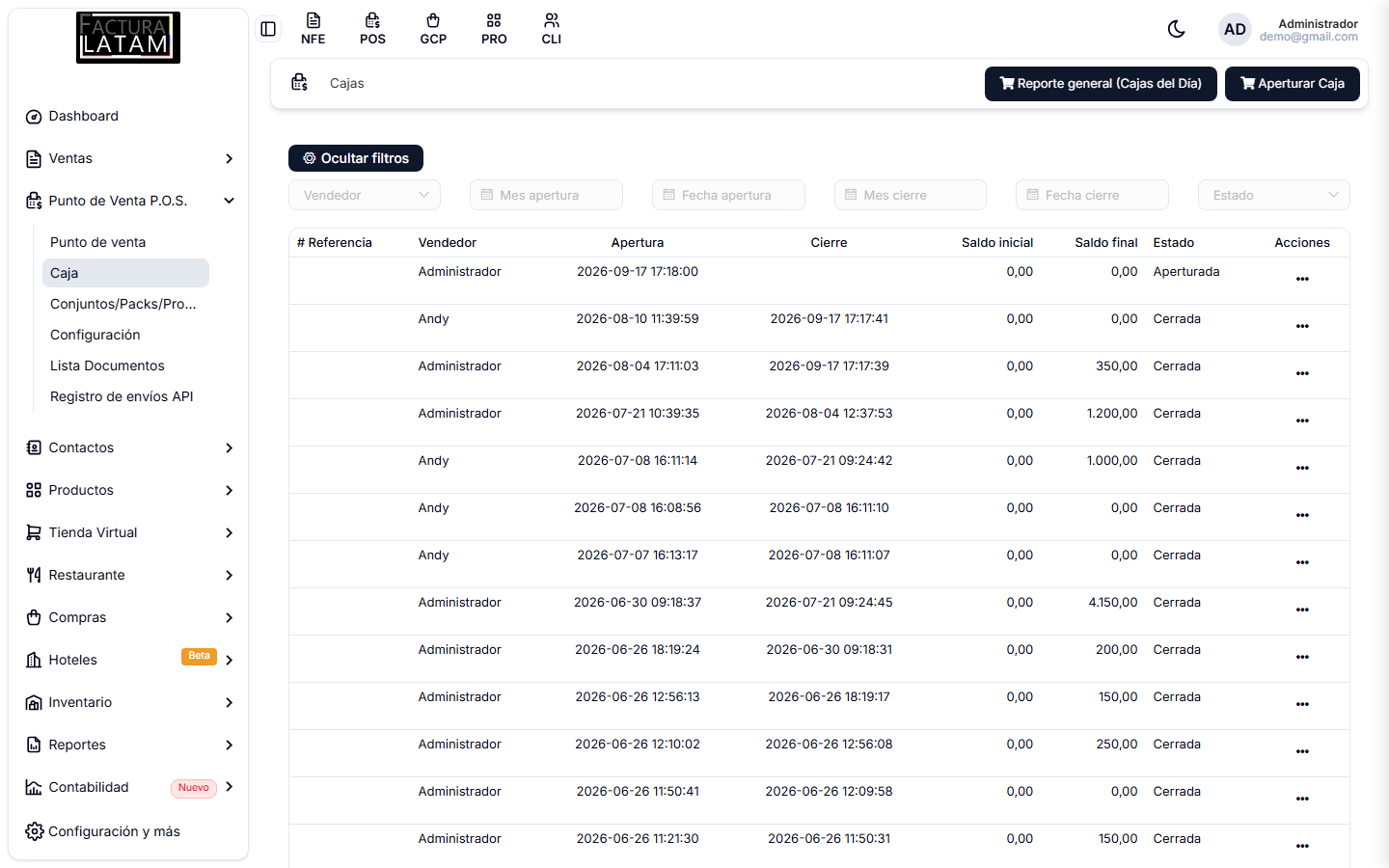1389x868 pixels.
Task: Open the Estado filter dropdown
Action: tap(1273, 195)
